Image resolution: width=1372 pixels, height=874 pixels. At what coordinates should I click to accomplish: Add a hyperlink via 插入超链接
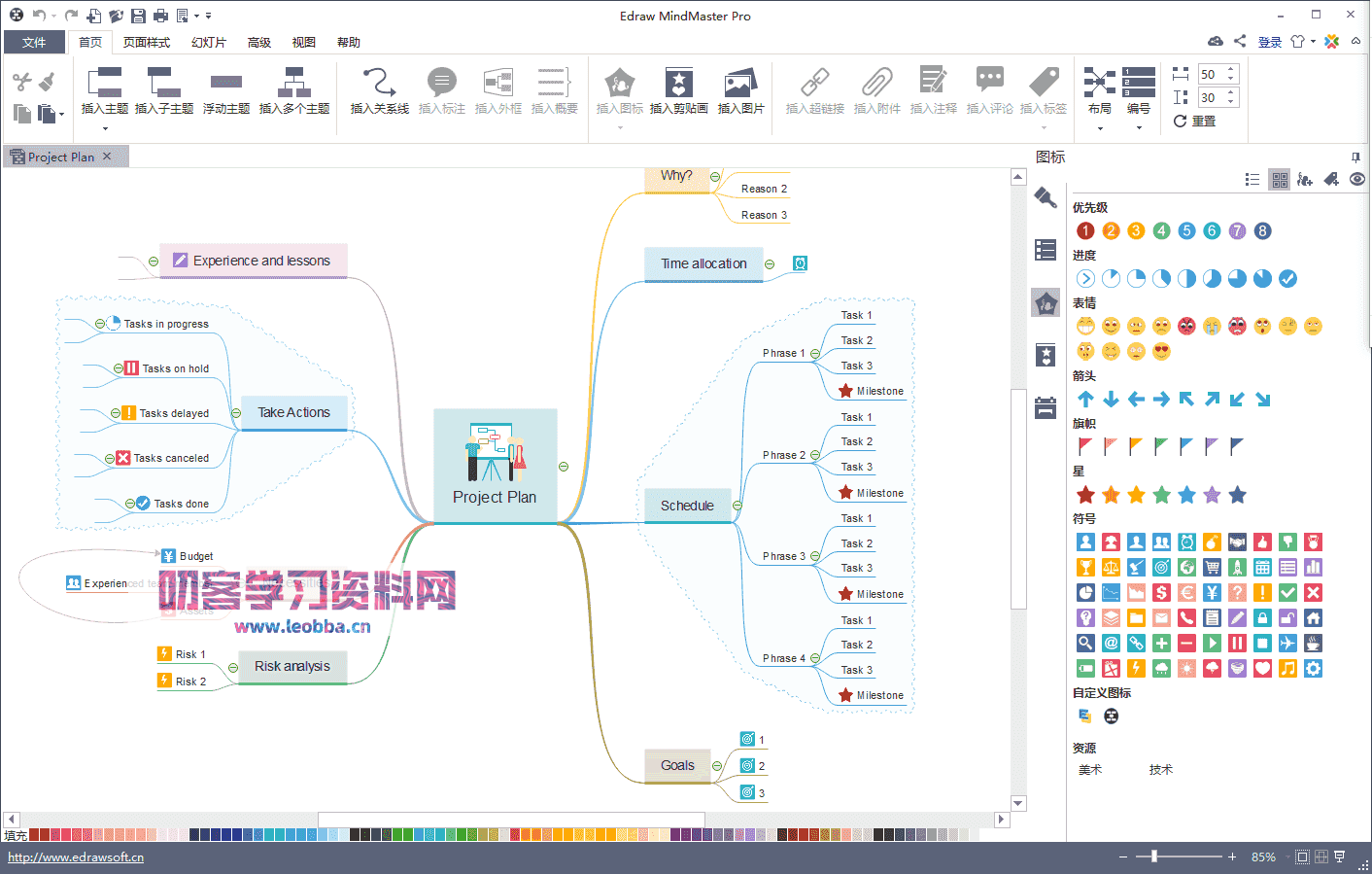tap(812, 89)
